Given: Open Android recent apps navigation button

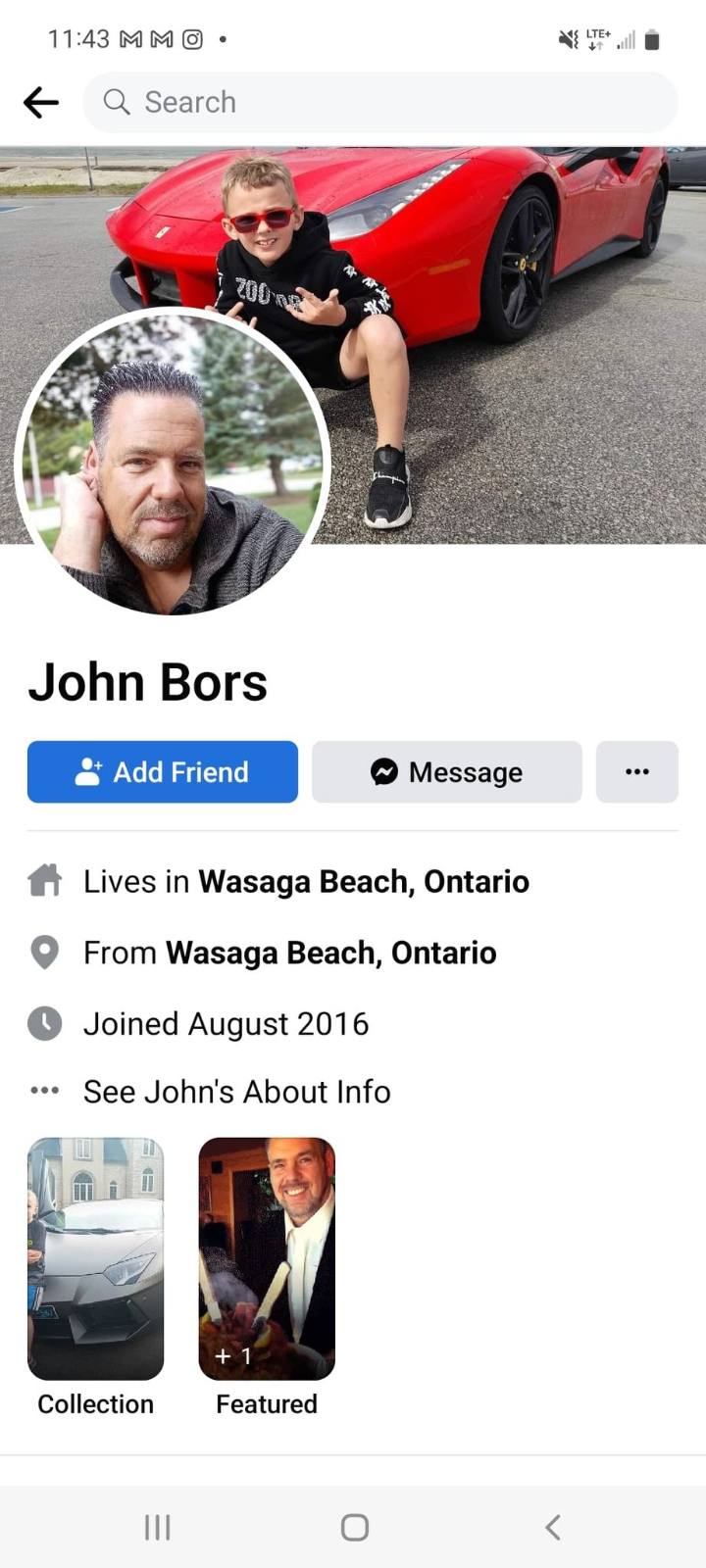Looking at the screenshot, I should point(158,1527).
